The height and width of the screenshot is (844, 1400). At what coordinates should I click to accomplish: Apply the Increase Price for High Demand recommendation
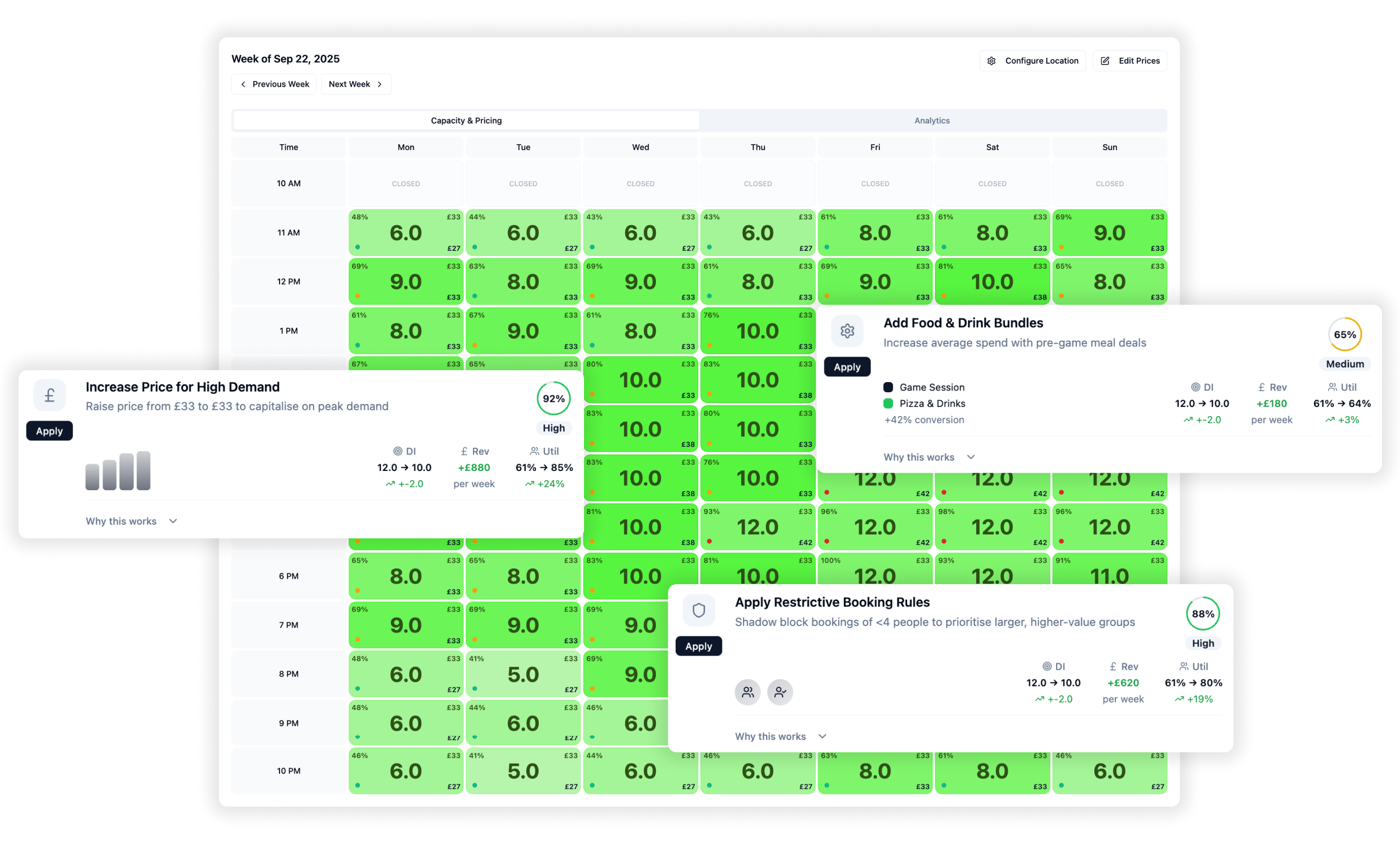pos(49,431)
